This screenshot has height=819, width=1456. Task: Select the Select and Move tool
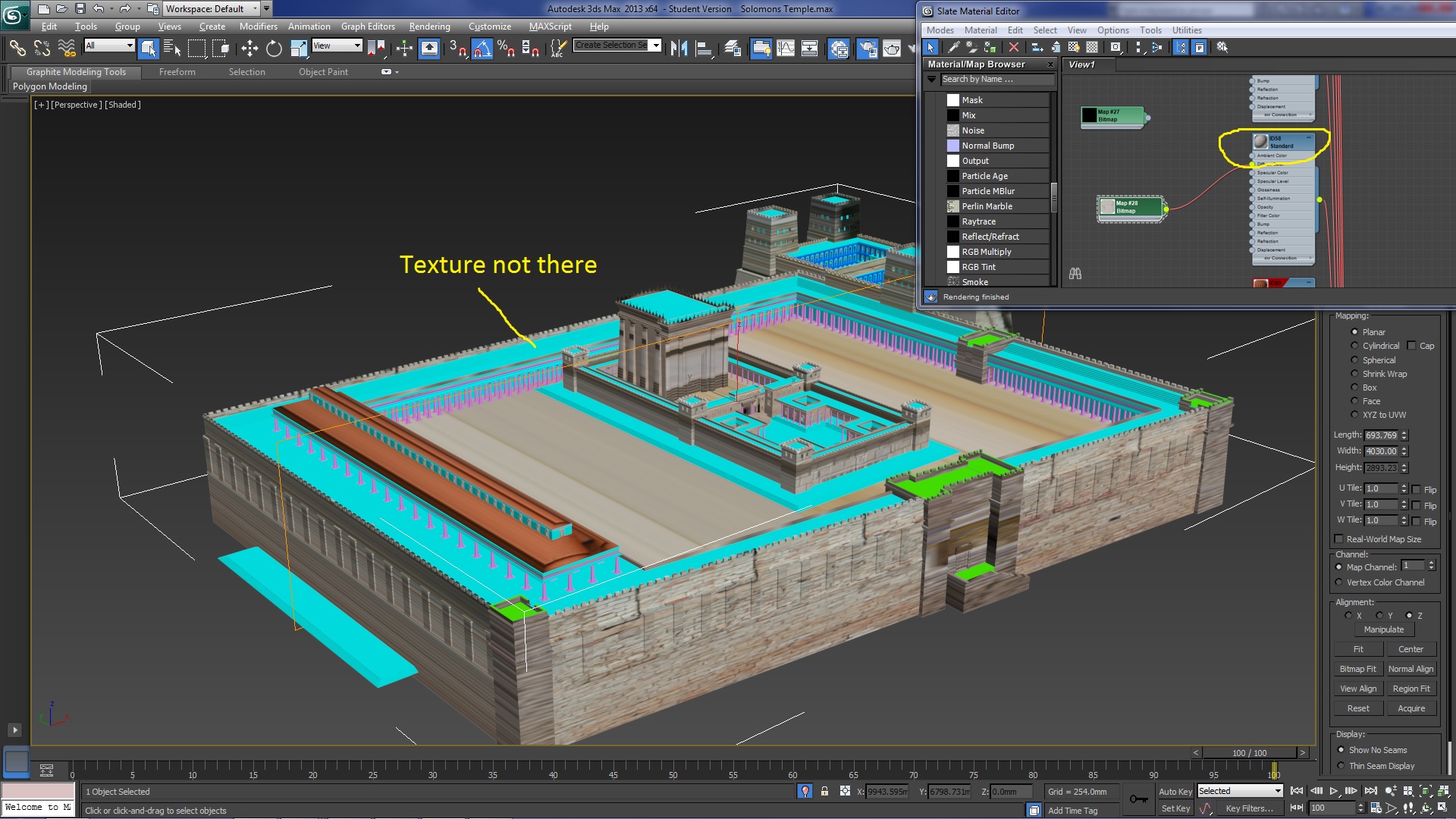pyautogui.click(x=250, y=48)
